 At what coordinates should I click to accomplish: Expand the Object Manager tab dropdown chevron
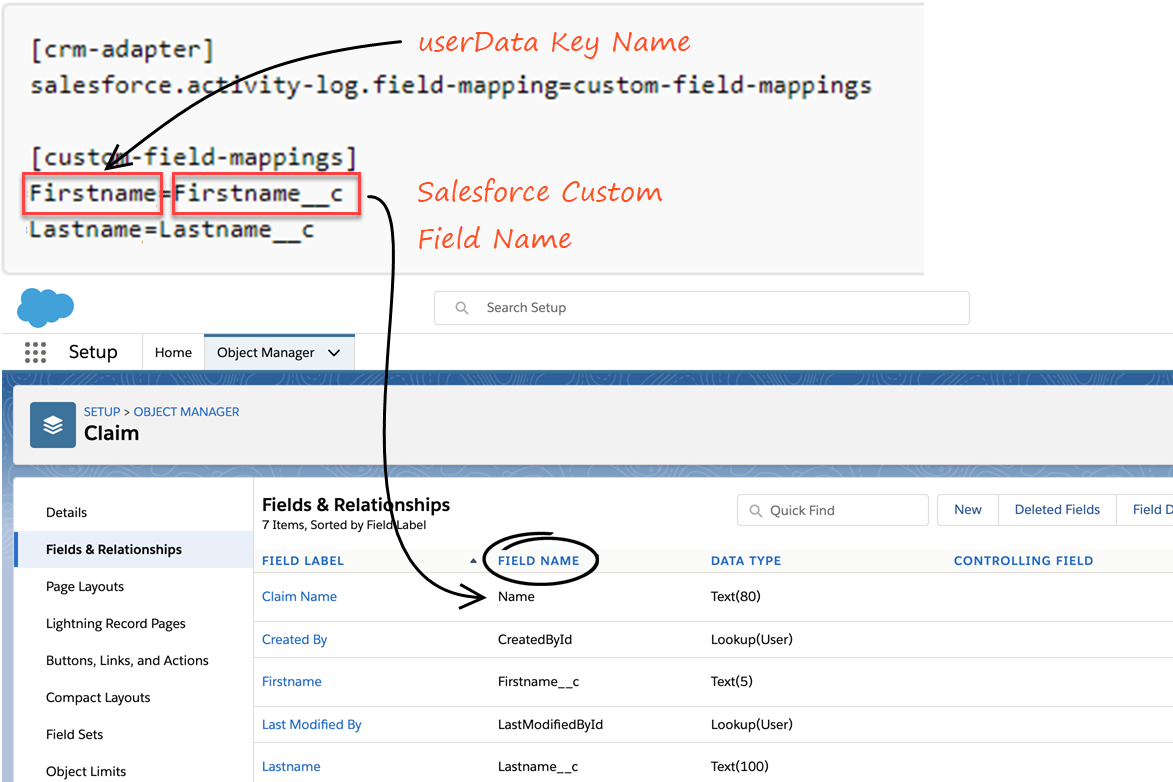coord(334,353)
